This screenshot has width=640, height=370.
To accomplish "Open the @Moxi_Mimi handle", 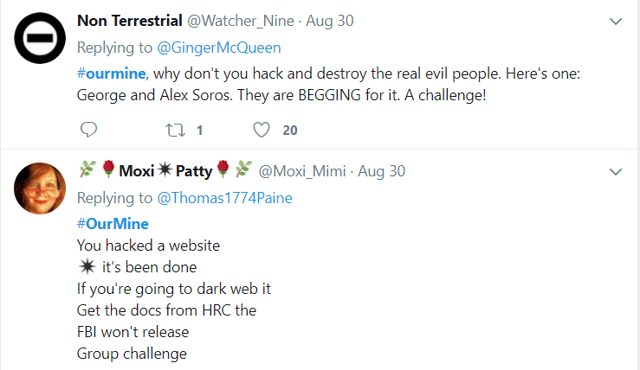I will pyautogui.click(x=302, y=171).
